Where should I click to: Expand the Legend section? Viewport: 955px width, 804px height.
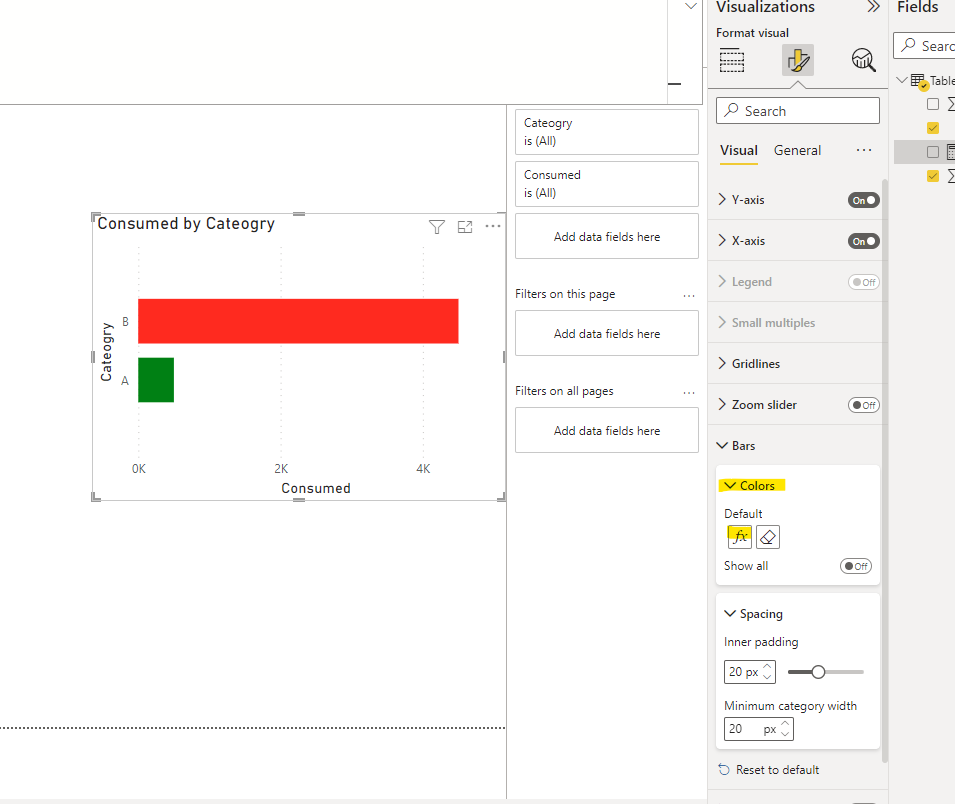pos(722,281)
